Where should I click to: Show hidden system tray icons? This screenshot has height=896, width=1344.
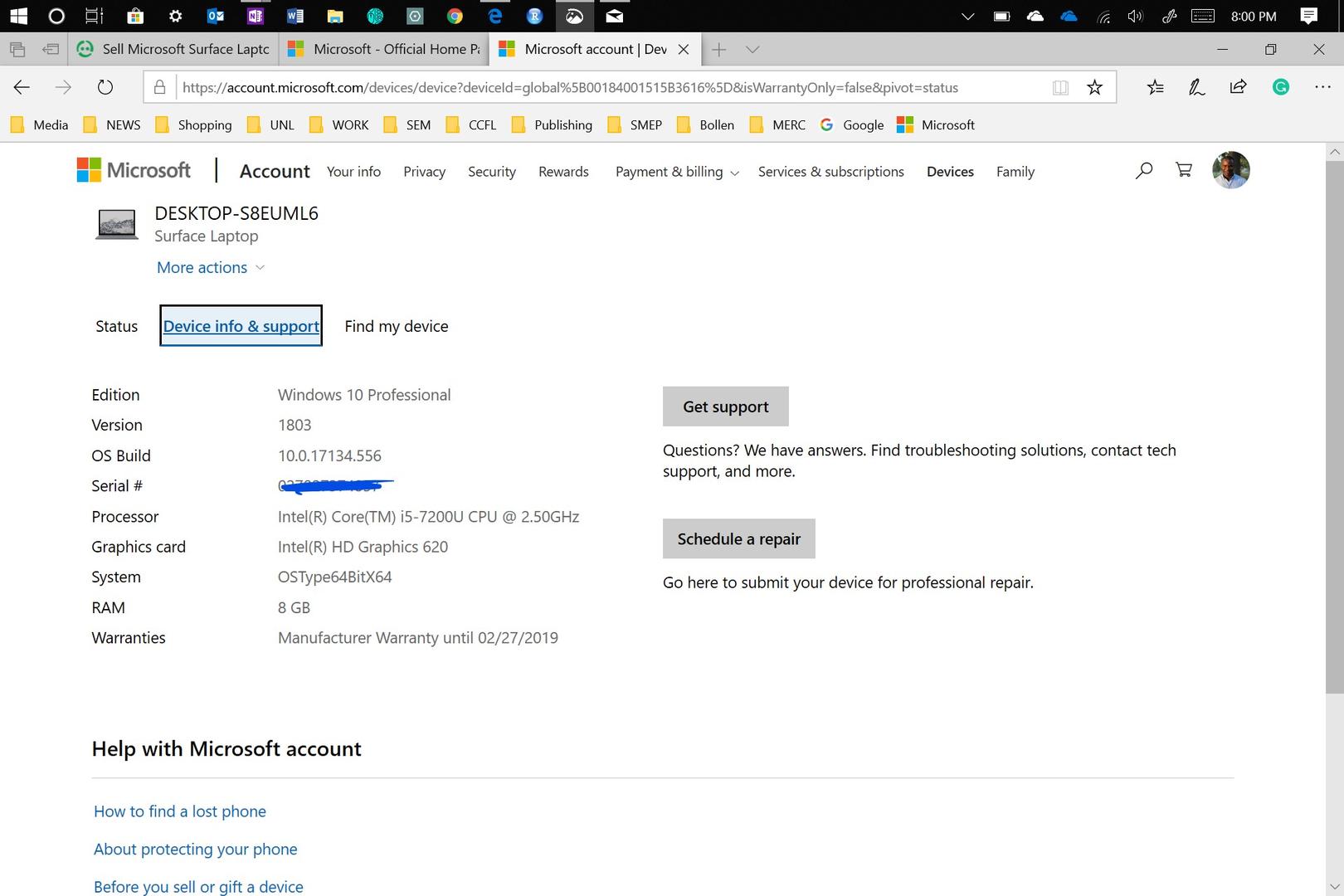pos(967,16)
